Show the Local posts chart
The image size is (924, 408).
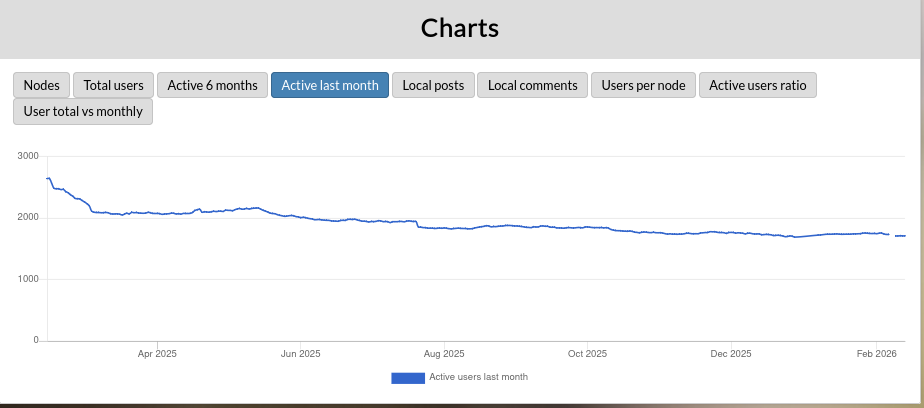point(433,85)
